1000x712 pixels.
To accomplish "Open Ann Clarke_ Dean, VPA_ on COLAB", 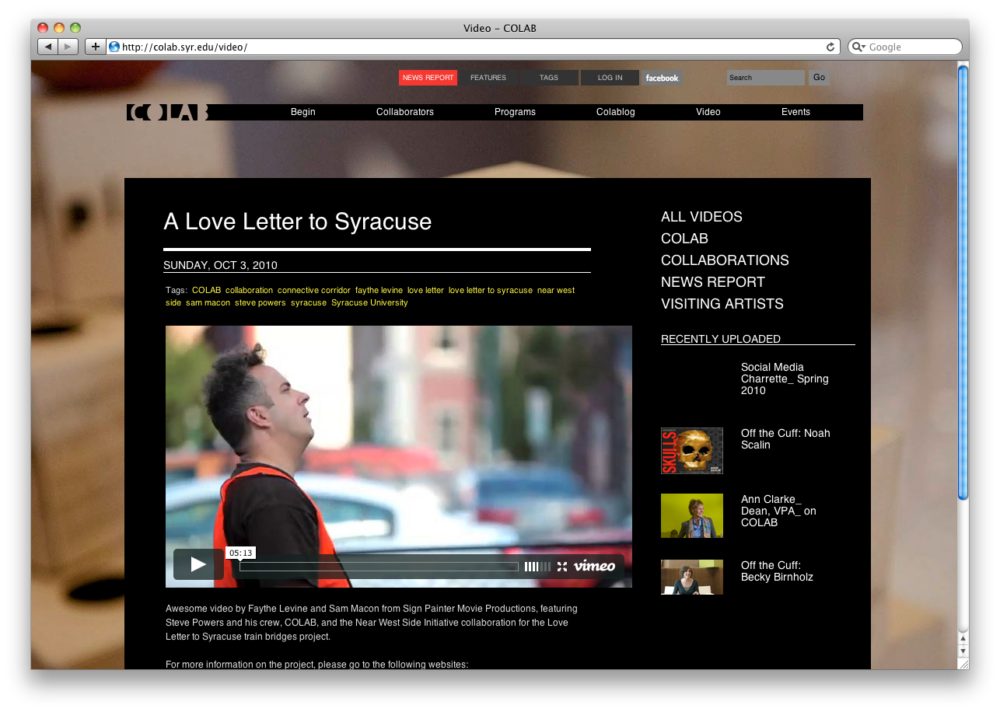I will tap(778, 511).
